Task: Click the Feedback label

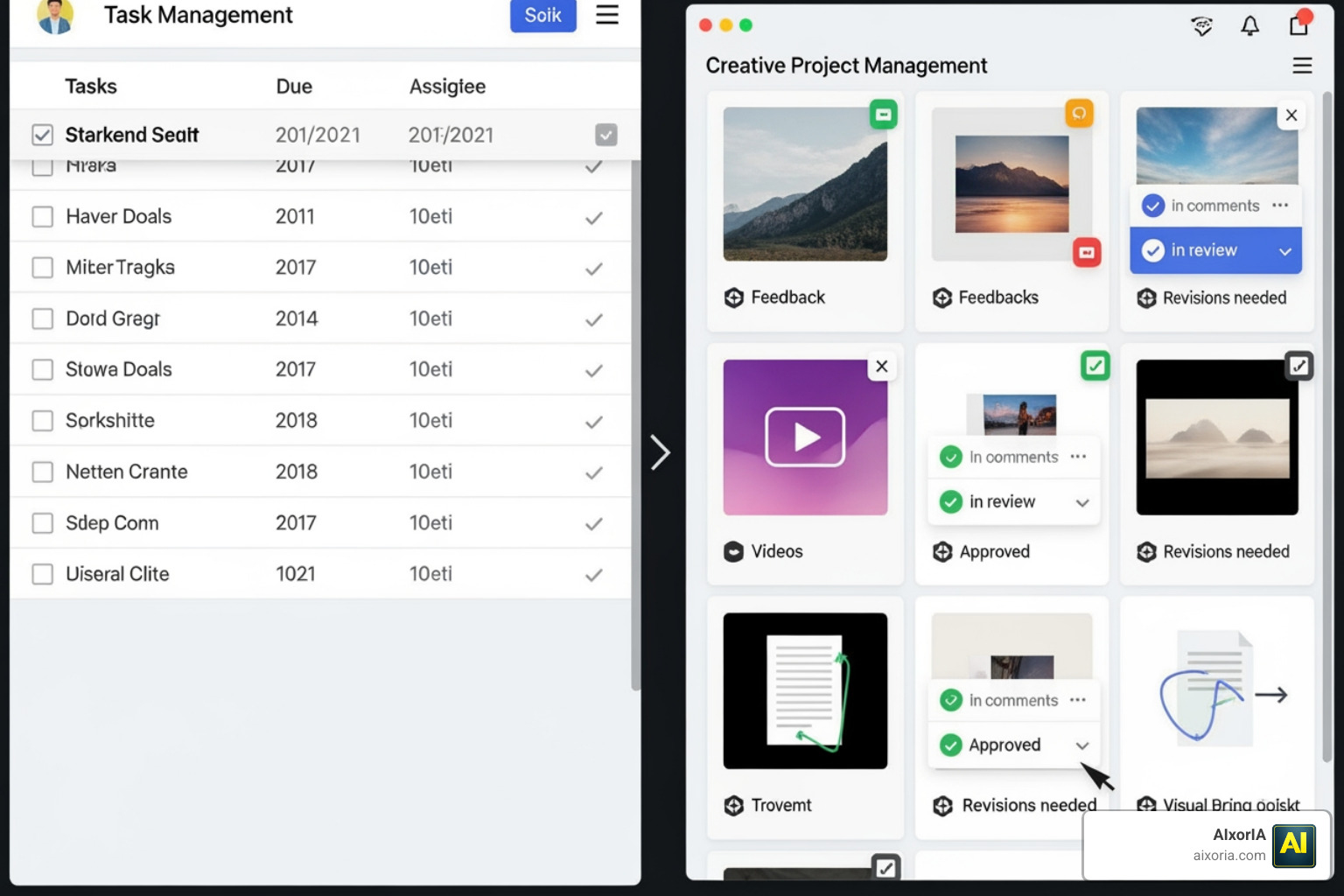Action: (x=787, y=297)
